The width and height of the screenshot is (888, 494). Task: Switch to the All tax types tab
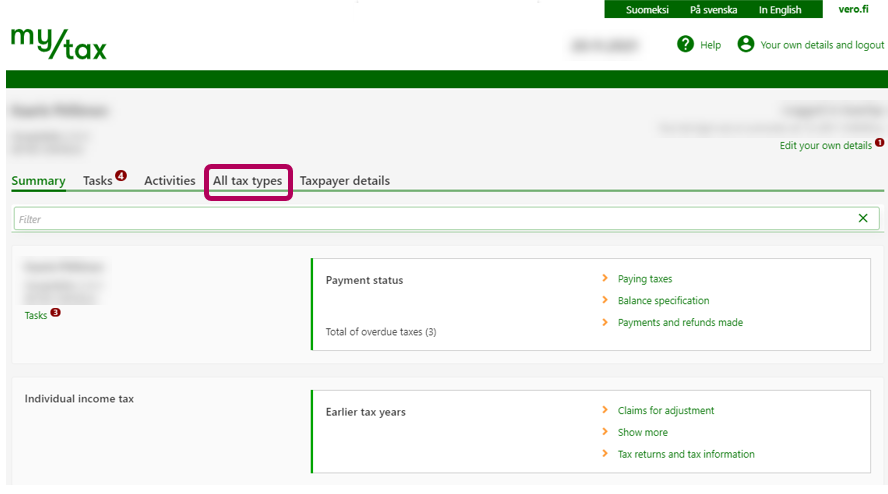[247, 181]
